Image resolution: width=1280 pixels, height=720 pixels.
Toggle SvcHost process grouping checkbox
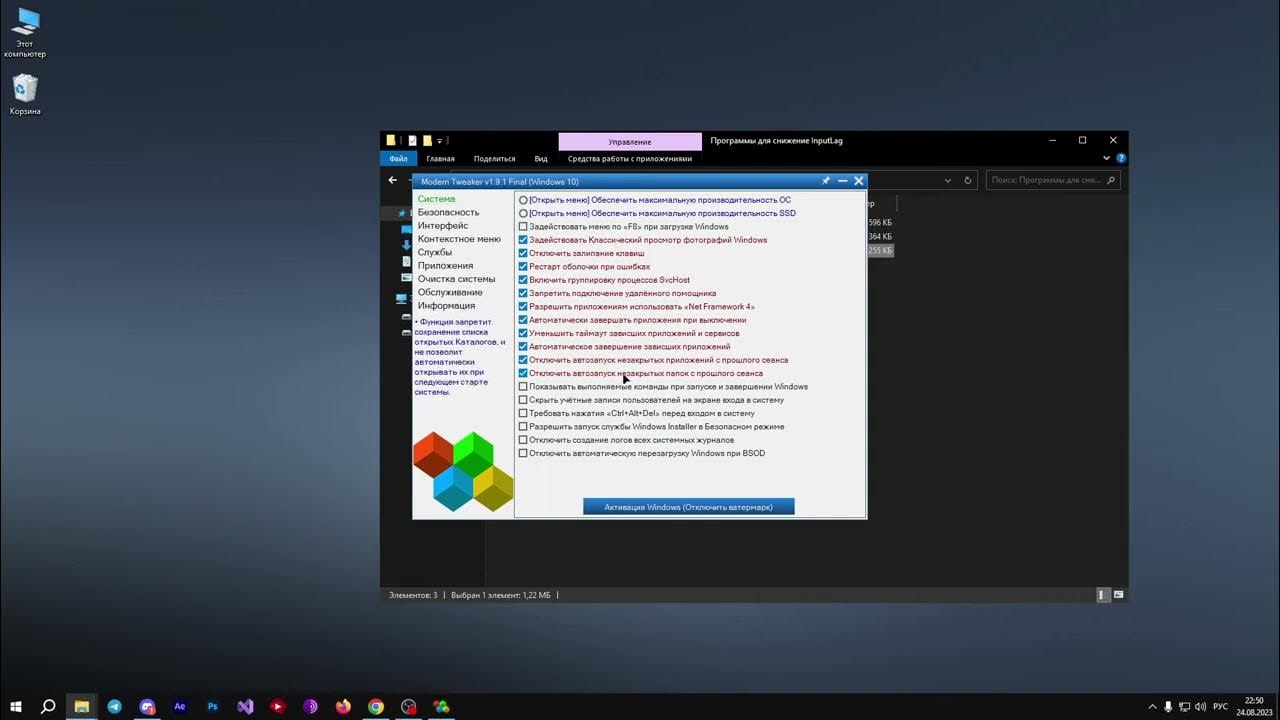523,280
